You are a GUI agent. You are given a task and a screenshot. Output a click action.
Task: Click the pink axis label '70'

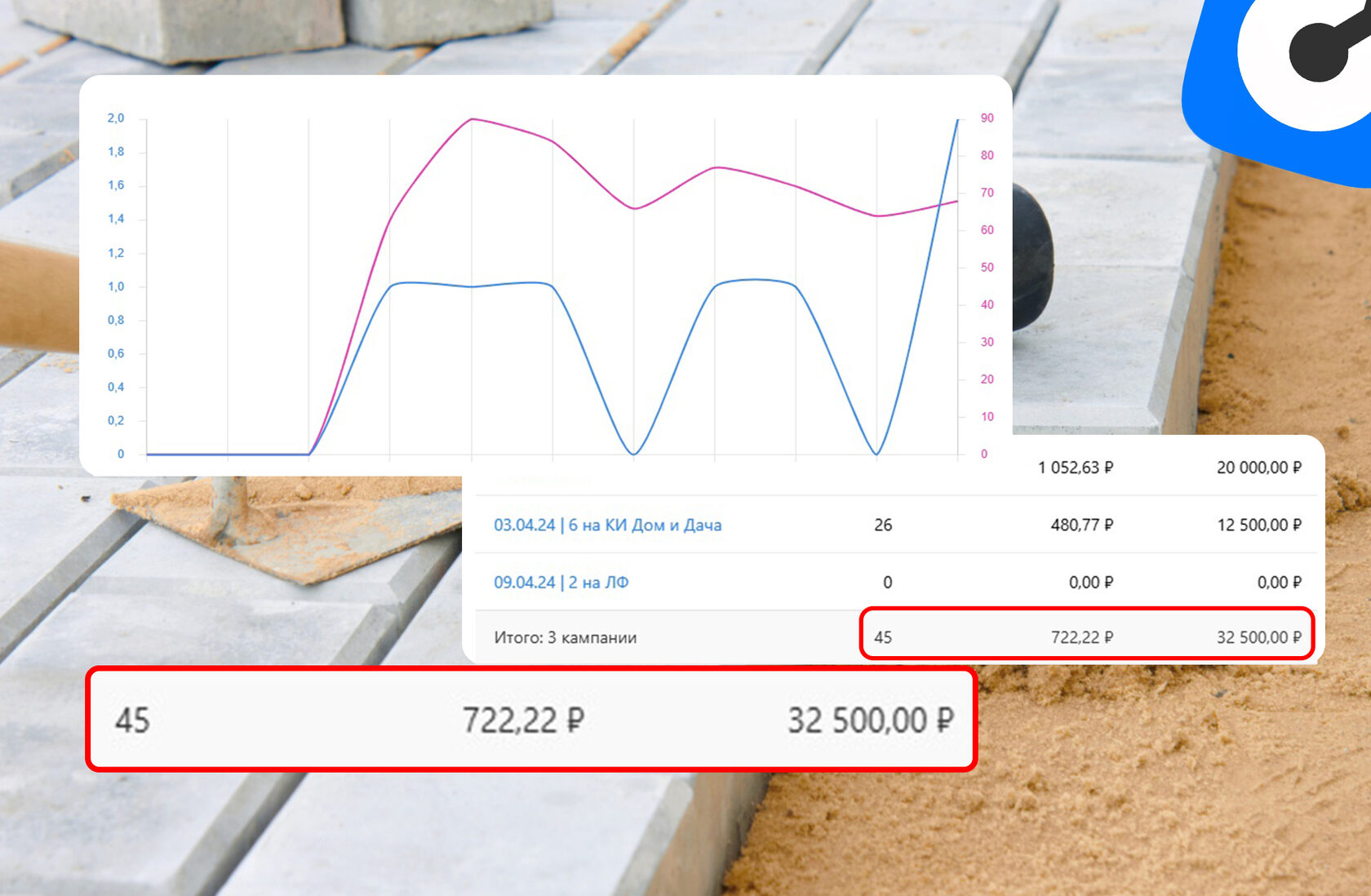pyautogui.click(x=987, y=193)
